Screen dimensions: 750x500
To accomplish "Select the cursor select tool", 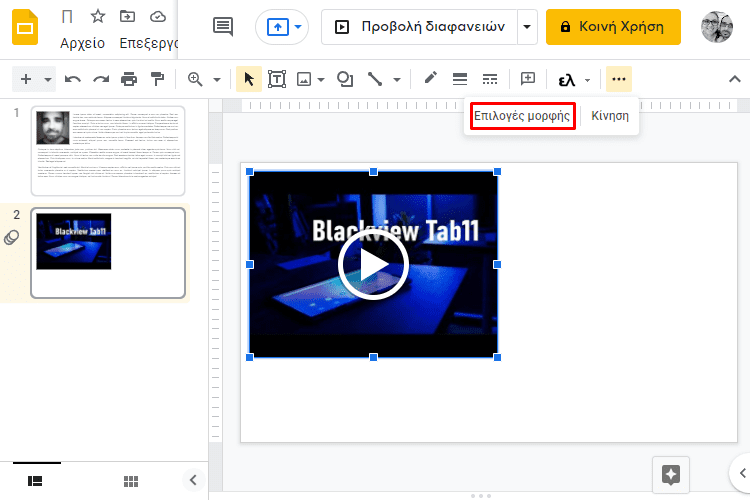I will click(x=249, y=79).
